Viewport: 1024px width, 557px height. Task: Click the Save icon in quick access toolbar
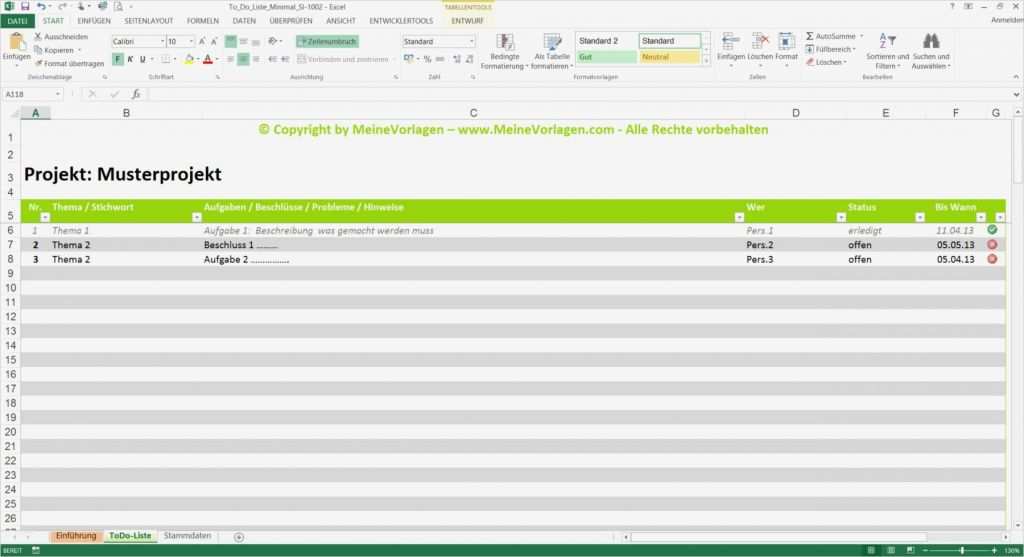(x=25, y=7)
